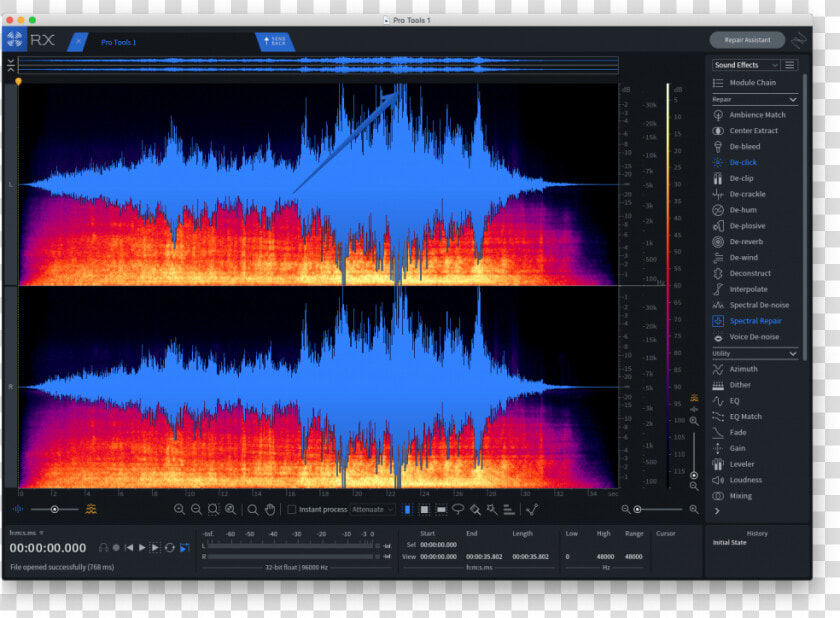The image size is (840, 618).
Task: Adjust horizontal zoom slider
Action: (x=659, y=509)
